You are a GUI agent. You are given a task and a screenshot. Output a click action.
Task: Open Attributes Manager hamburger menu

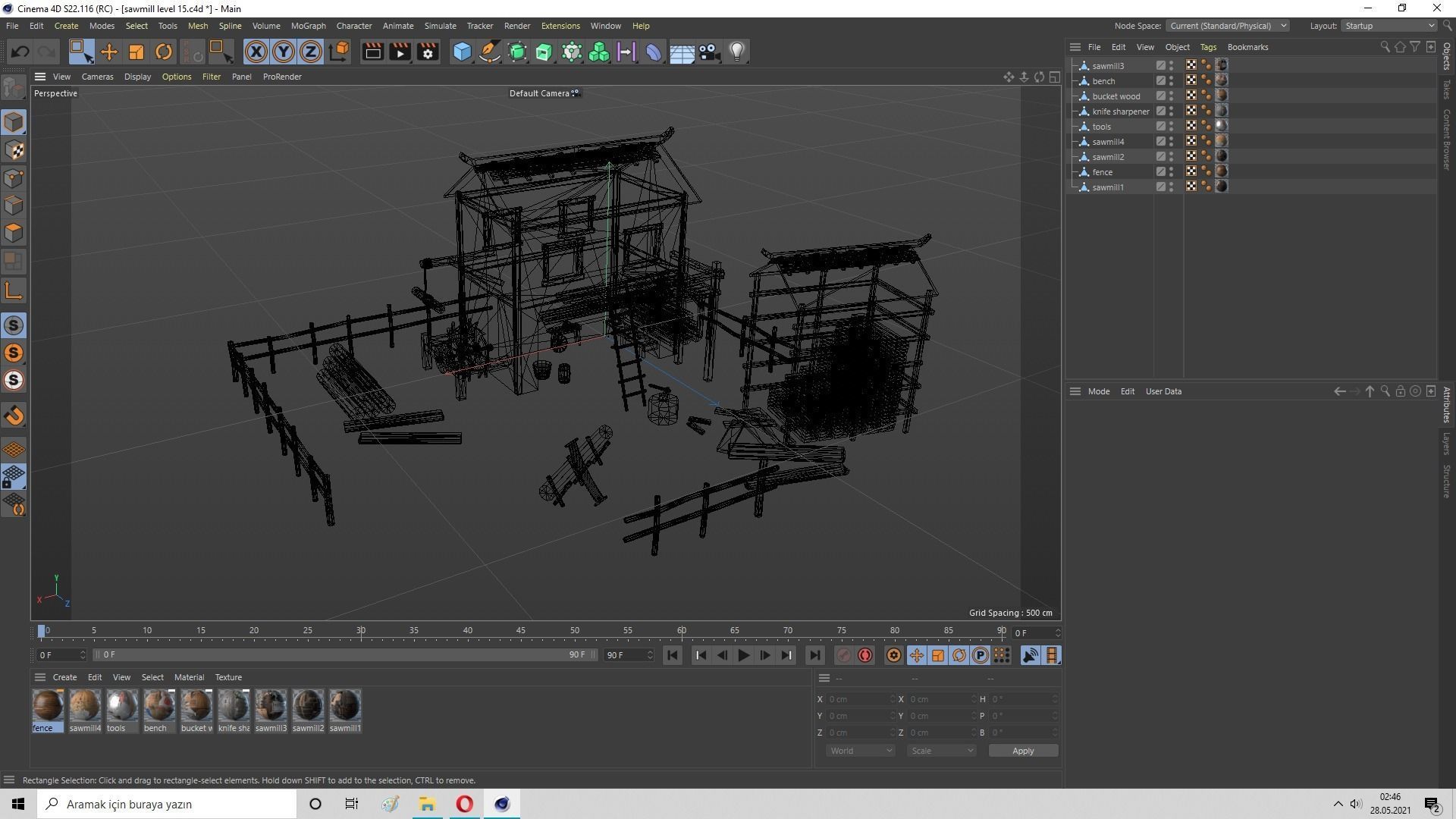click(x=1075, y=391)
